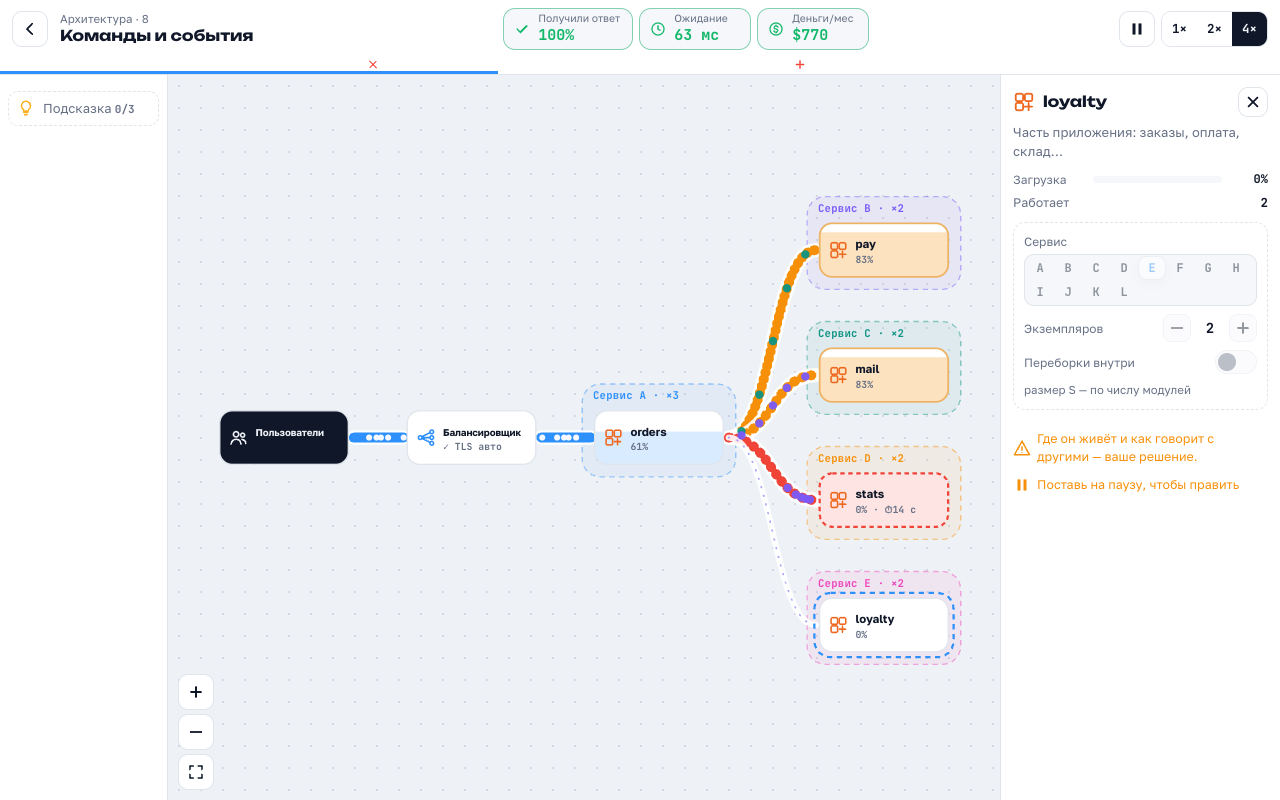Select the Балансировщик node

(471, 437)
